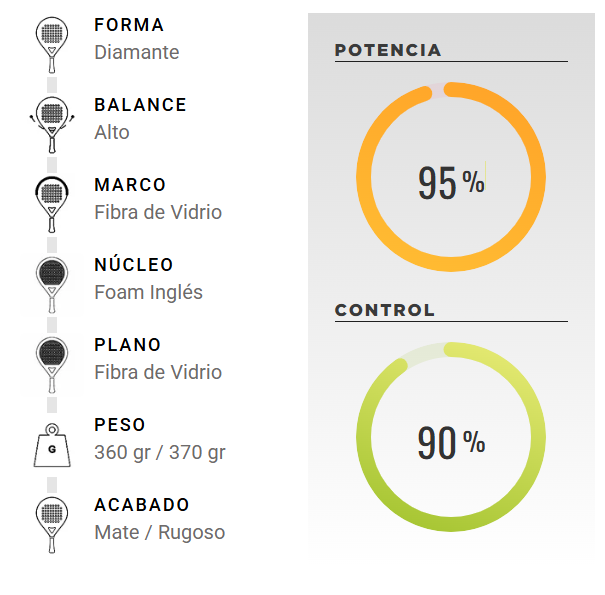Click the Diamante shape value
This screenshot has width=605, height=595.
point(137,52)
